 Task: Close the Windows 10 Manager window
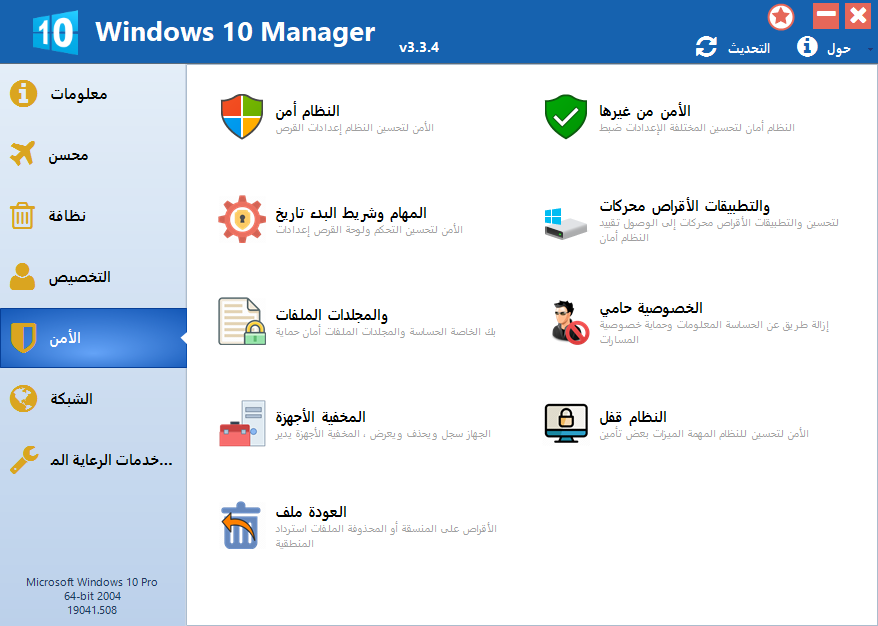[858, 16]
